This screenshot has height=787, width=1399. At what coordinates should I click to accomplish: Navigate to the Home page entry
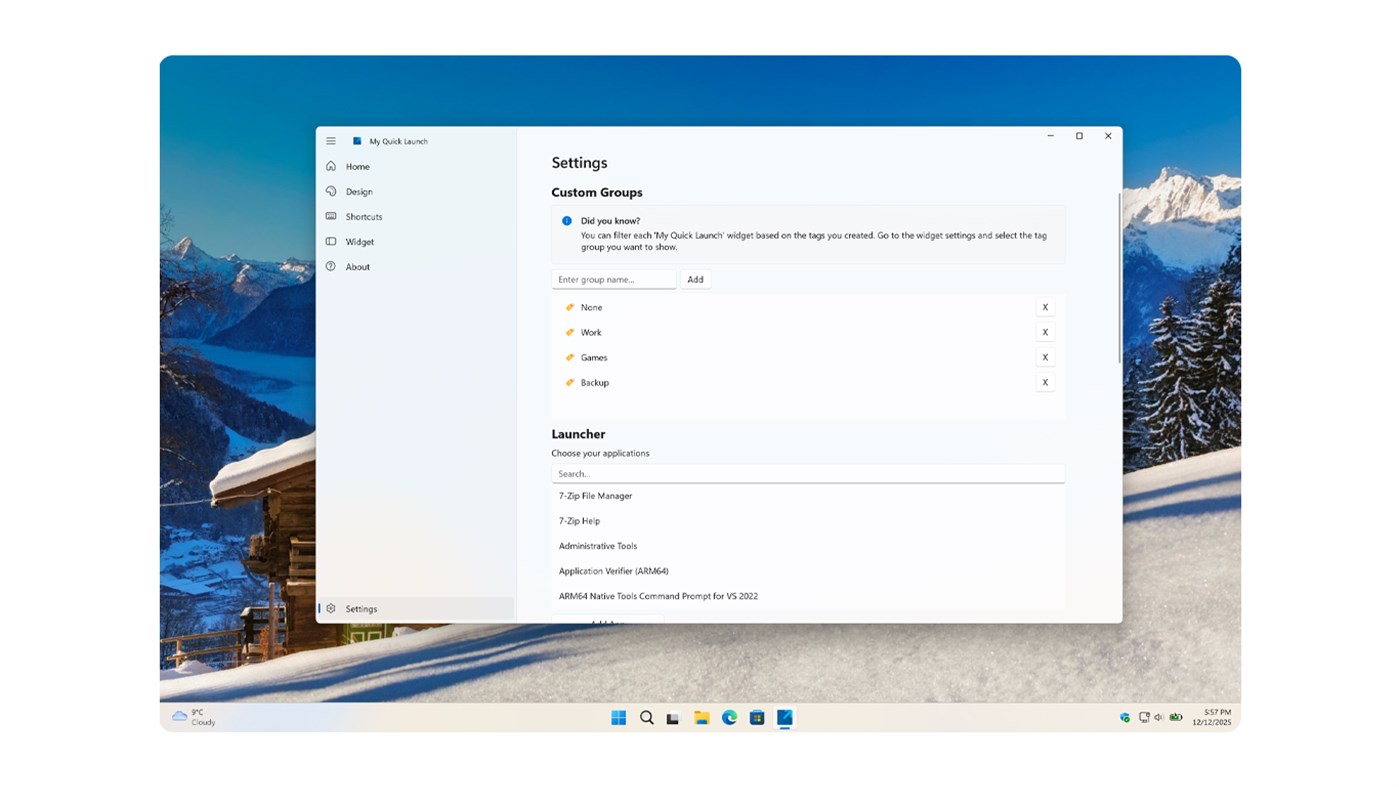356,166
